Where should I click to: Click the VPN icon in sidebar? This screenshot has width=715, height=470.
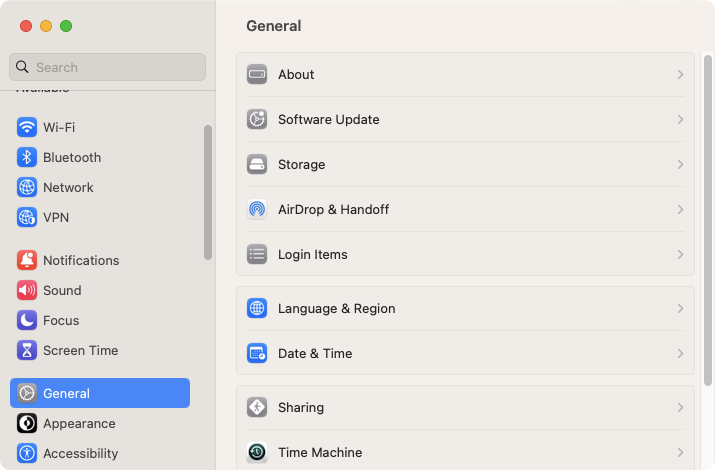[x=27, y=217]
